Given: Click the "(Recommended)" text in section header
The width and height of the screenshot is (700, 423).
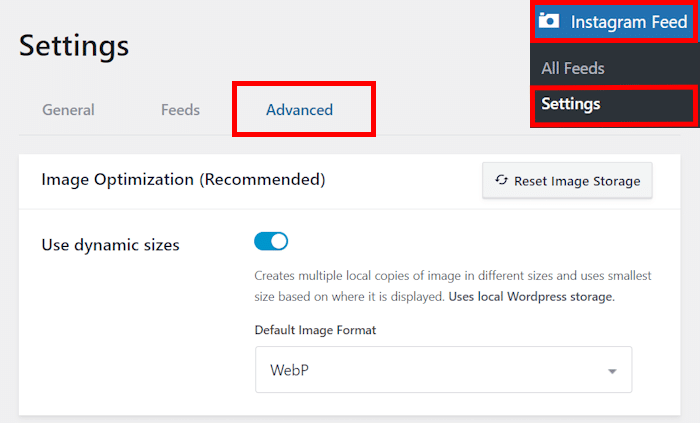Looking at the screenshot, I should point(262,180).
